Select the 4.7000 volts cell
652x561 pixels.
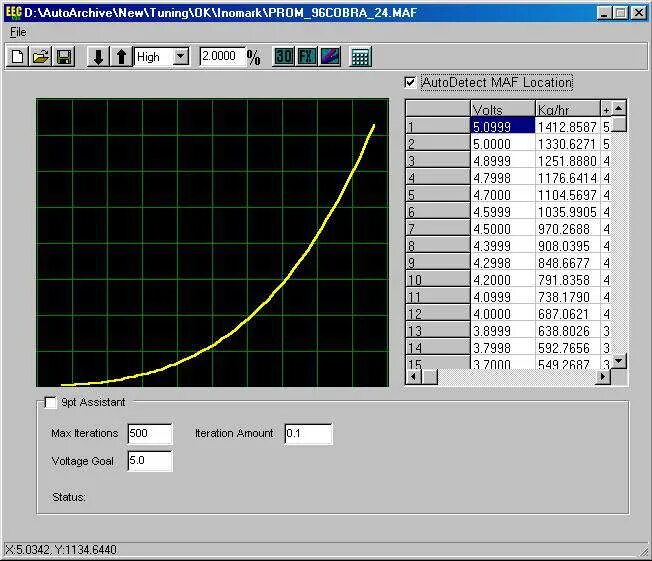(x=503, y=194)
